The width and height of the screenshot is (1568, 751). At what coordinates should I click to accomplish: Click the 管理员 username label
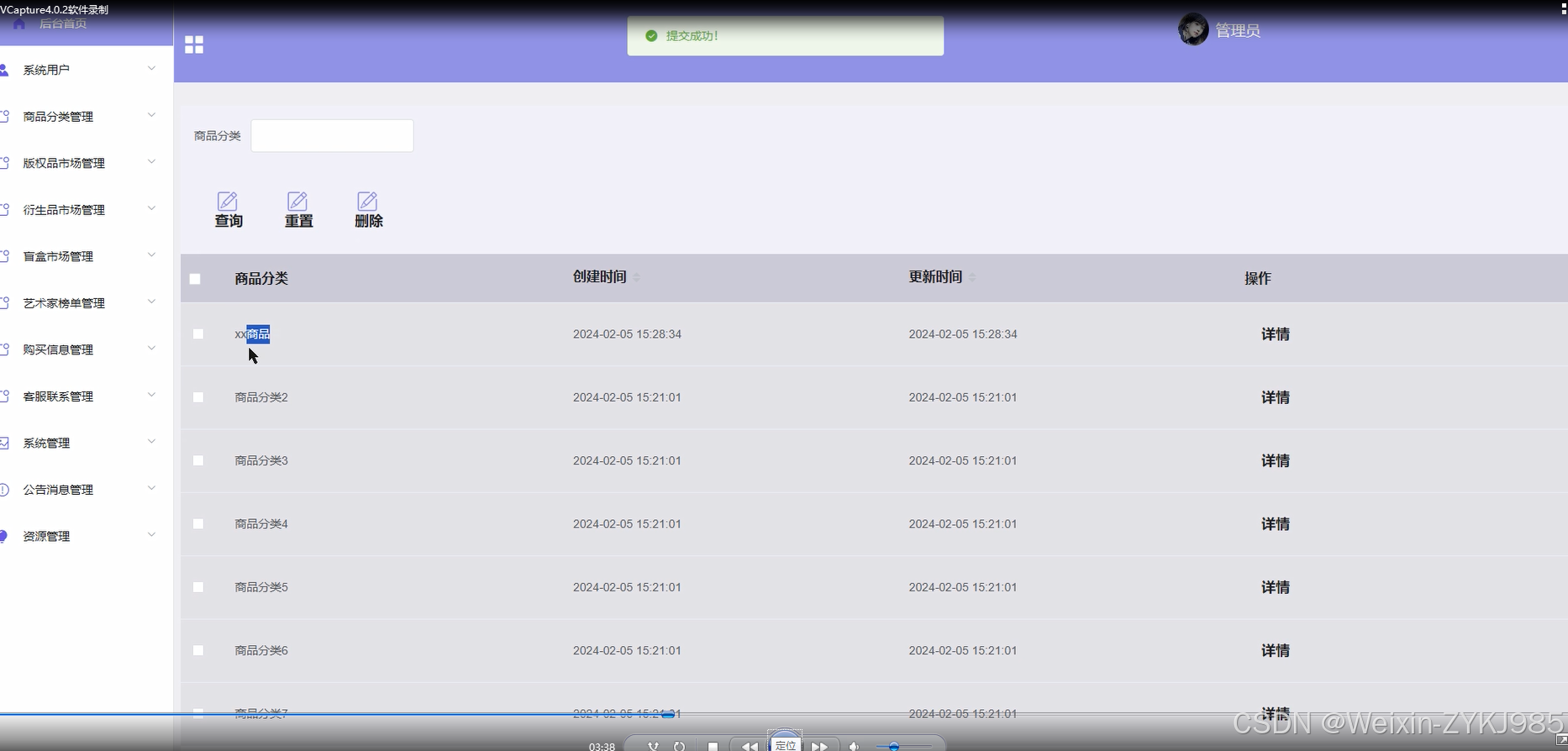[1238, 31]
